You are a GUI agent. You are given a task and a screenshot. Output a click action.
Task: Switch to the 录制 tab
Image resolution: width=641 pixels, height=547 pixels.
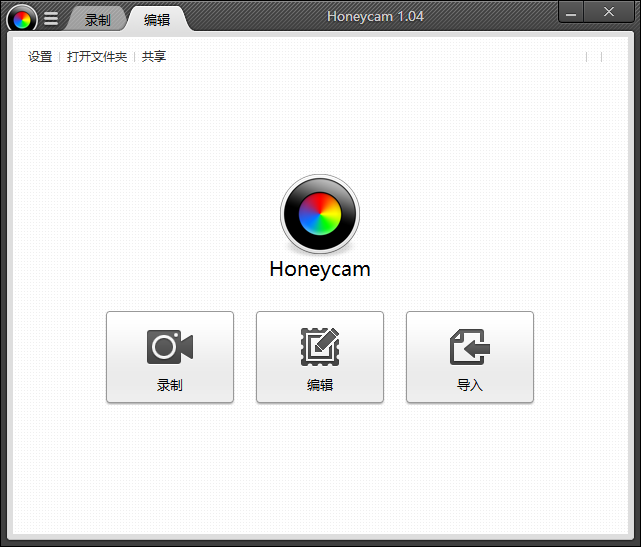tap(98, 20)
